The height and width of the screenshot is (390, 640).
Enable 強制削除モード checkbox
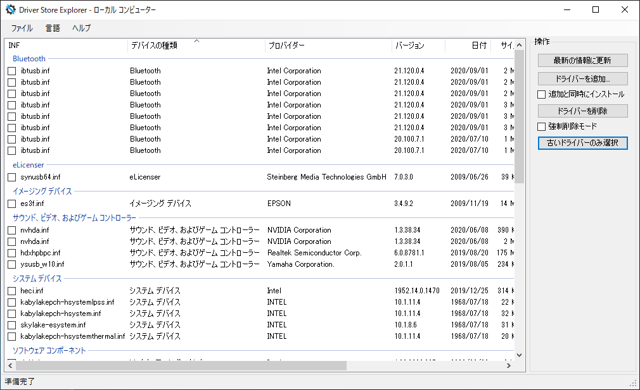coord(542,126)
